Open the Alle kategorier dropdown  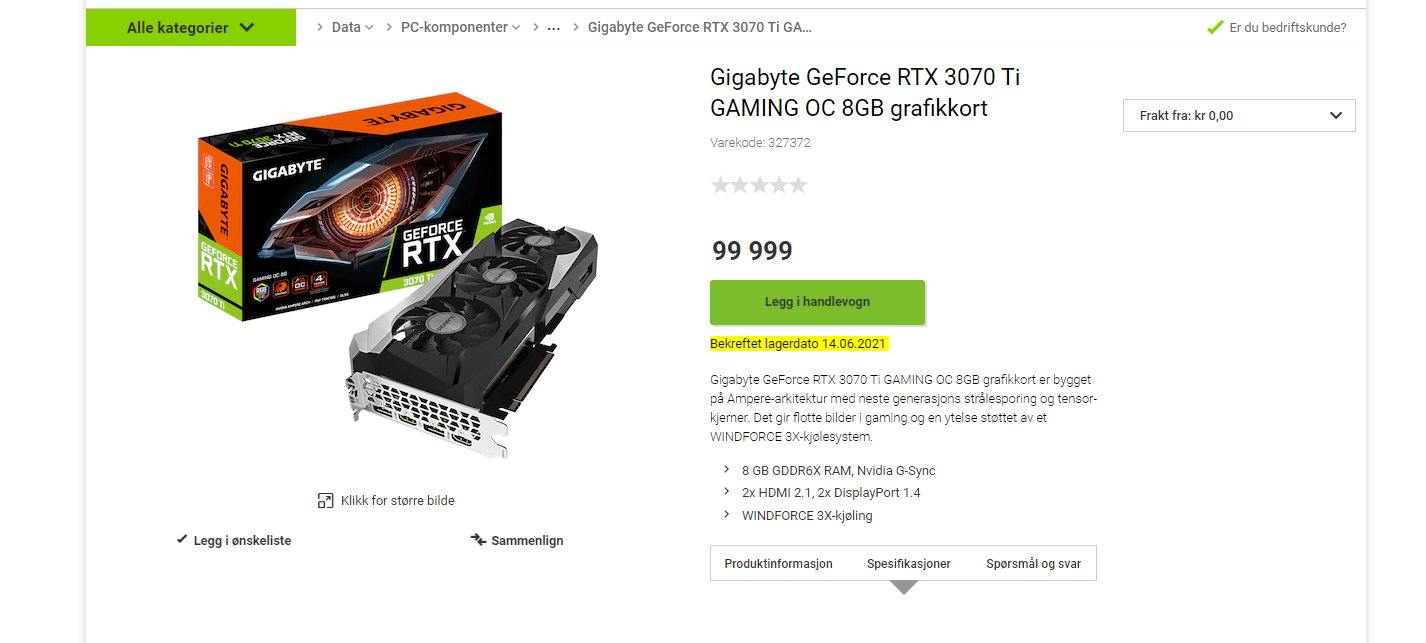pos(191,27)
